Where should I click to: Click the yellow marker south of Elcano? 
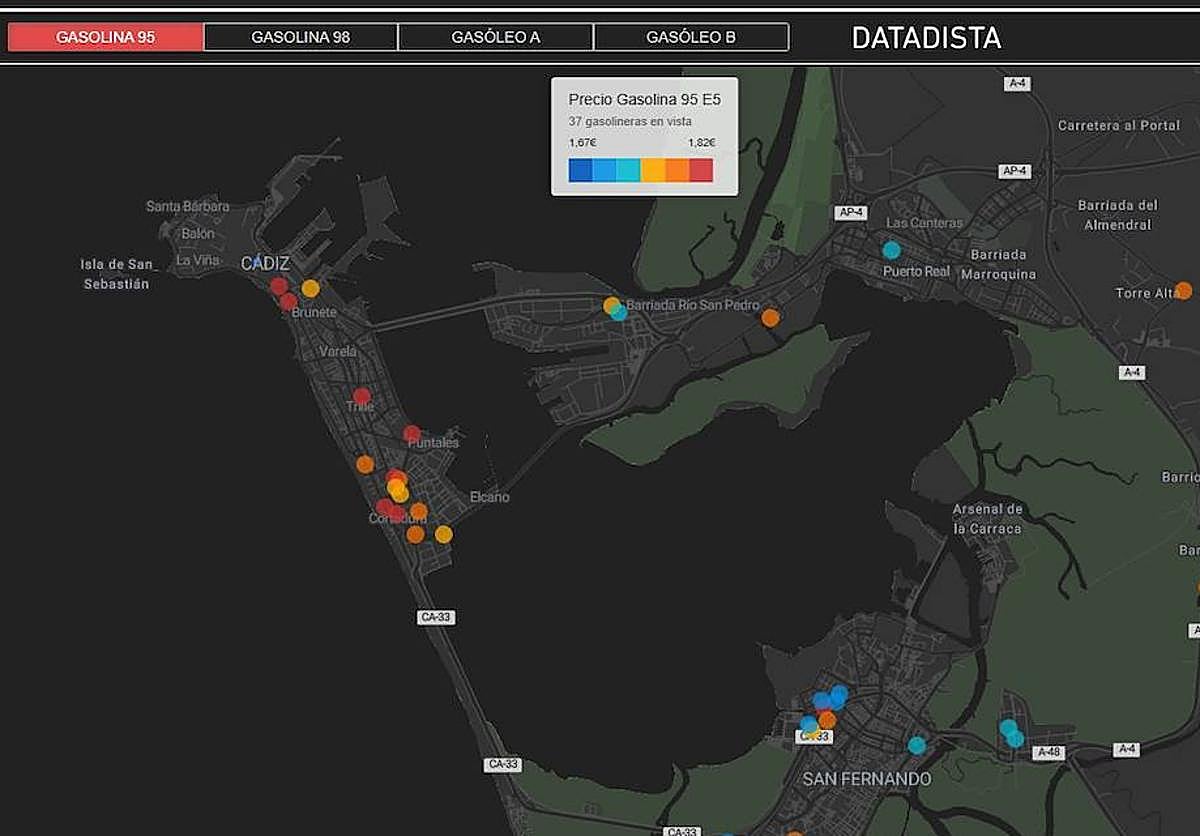tap(443, 534)
